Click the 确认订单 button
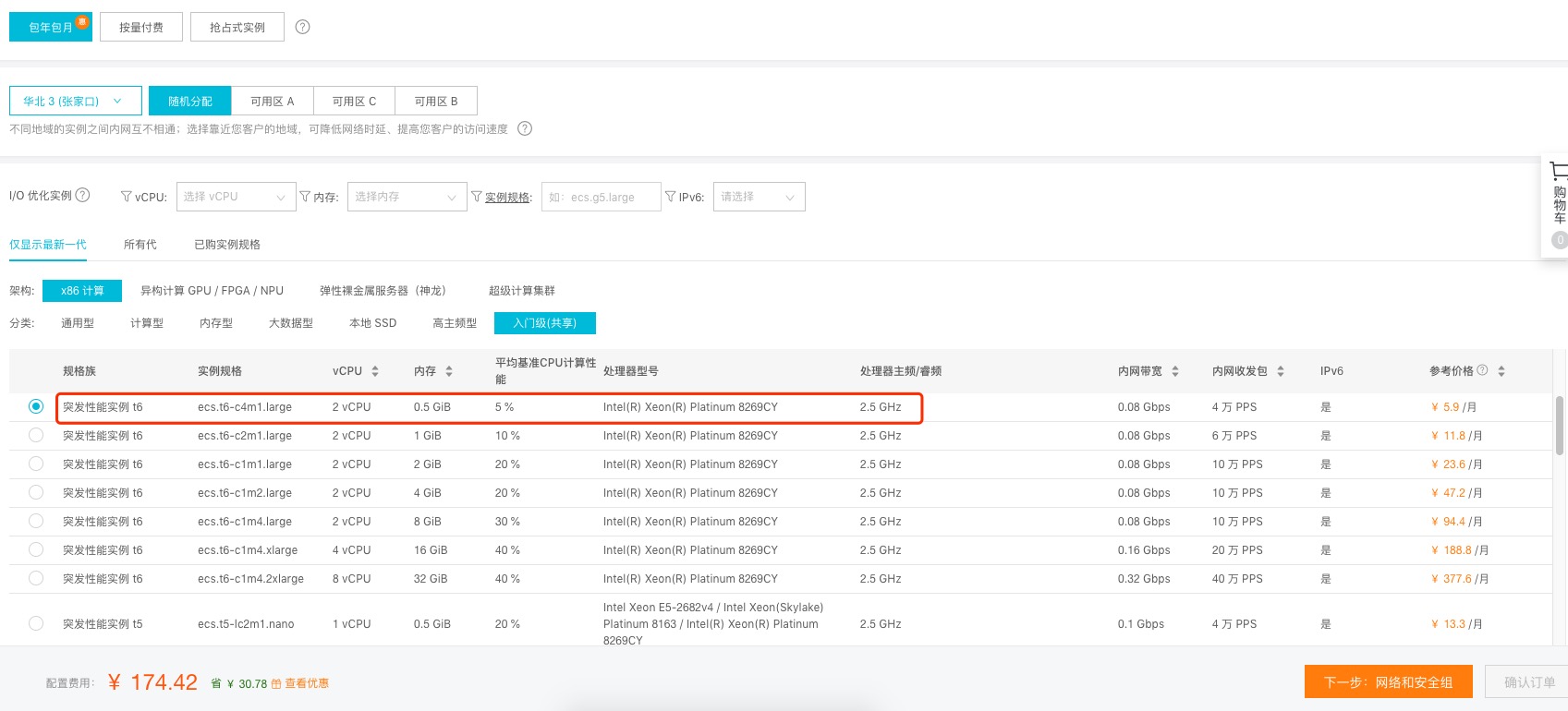Screen dimensions: 1568x711 [x=1528, y=682]
